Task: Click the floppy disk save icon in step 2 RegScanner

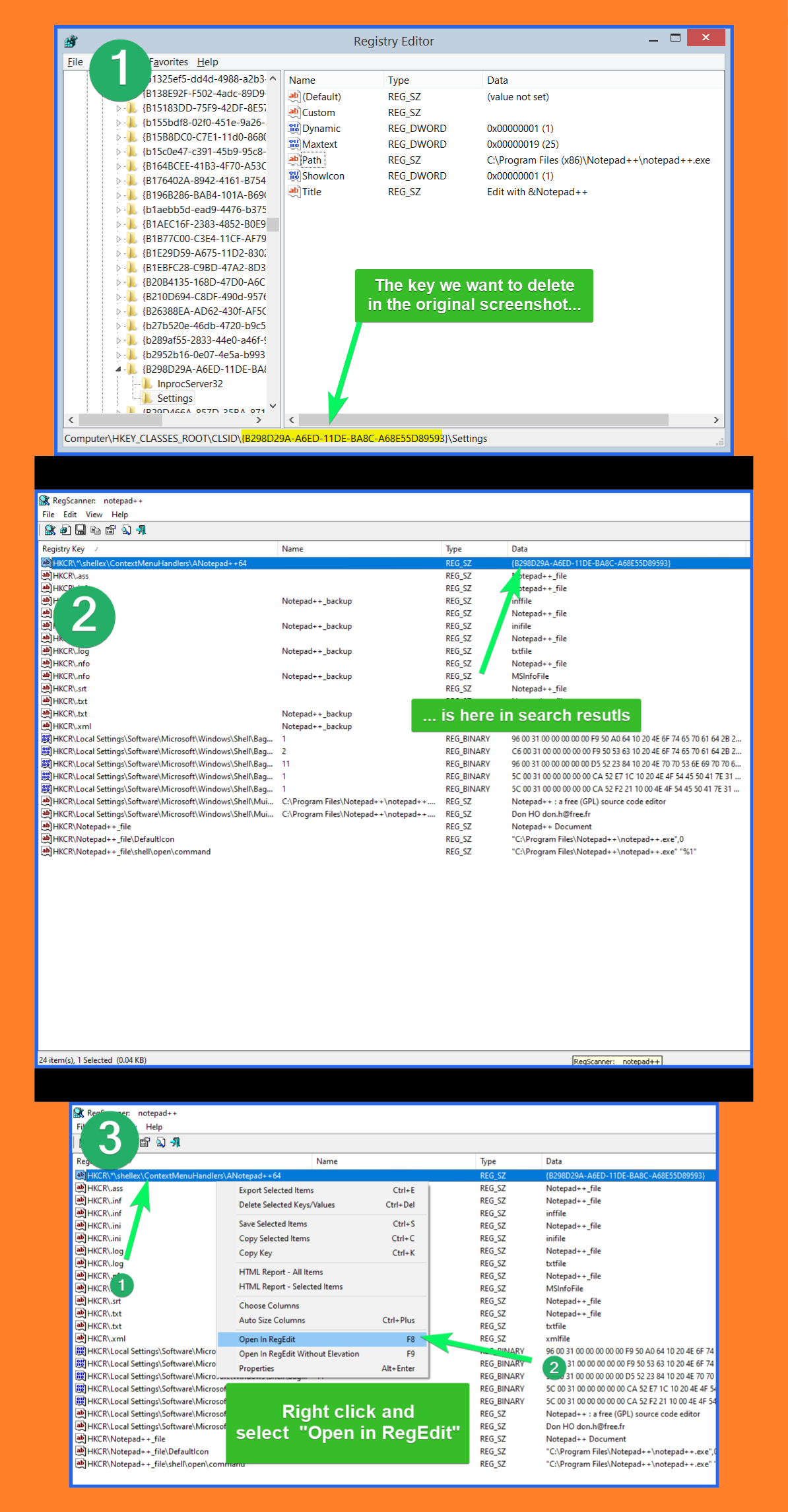Action: (81, 530)
